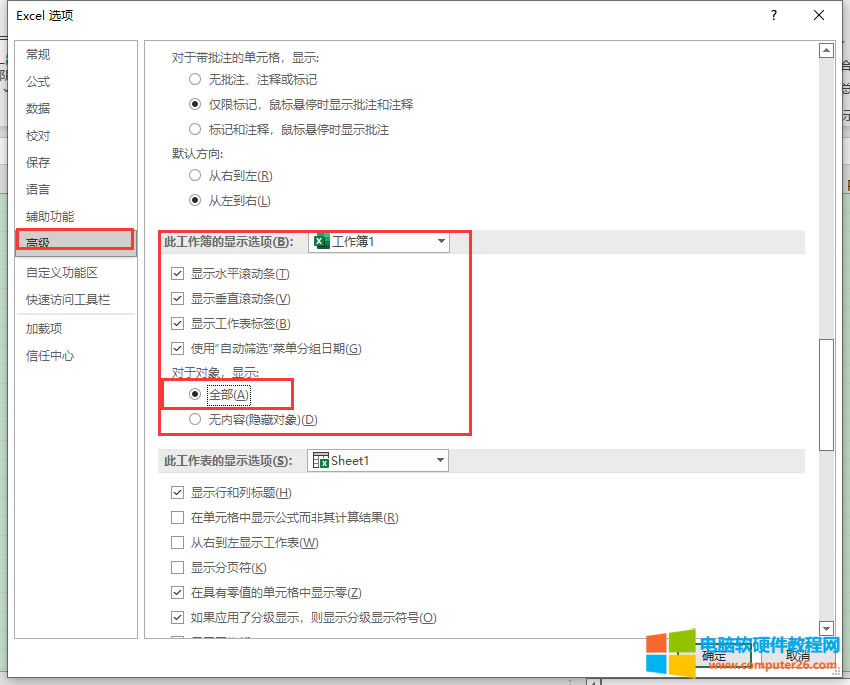Select 无批注、注释或标记 radio option
This screenshot has width=850, height=685.
click(195, 79)
